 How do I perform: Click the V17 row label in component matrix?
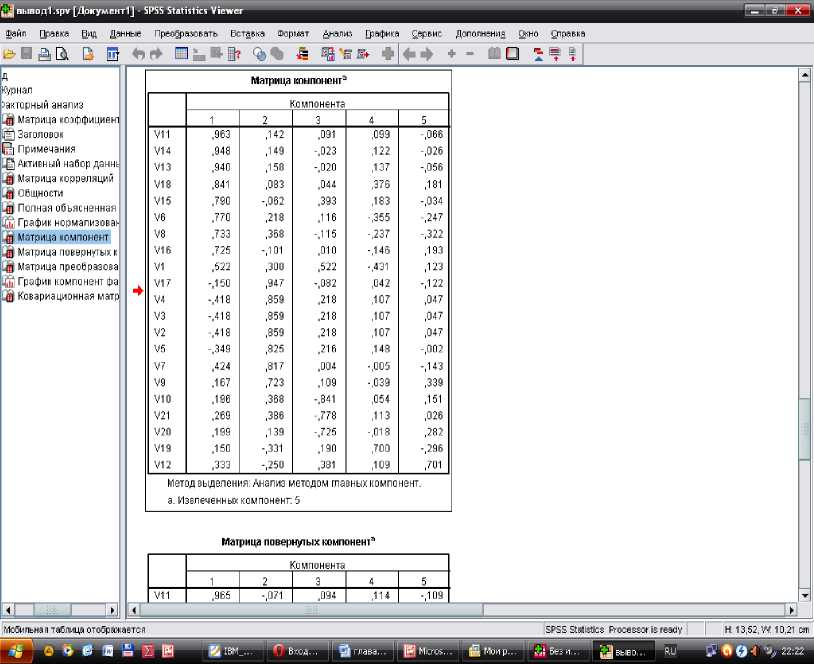(x=163, y=283)
